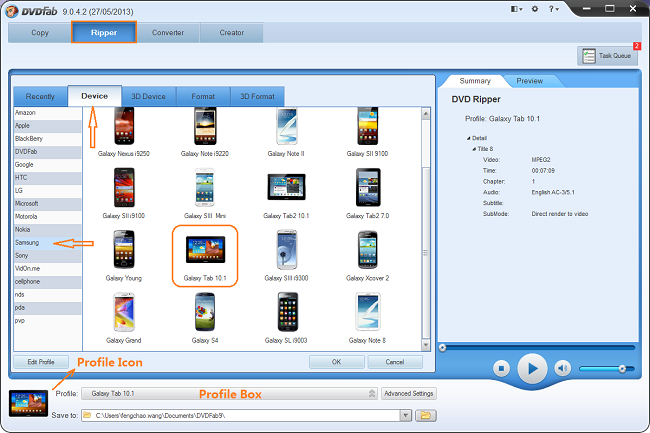
Task: Select Microsoft in the brand list
Action: [x=48, y=203]
